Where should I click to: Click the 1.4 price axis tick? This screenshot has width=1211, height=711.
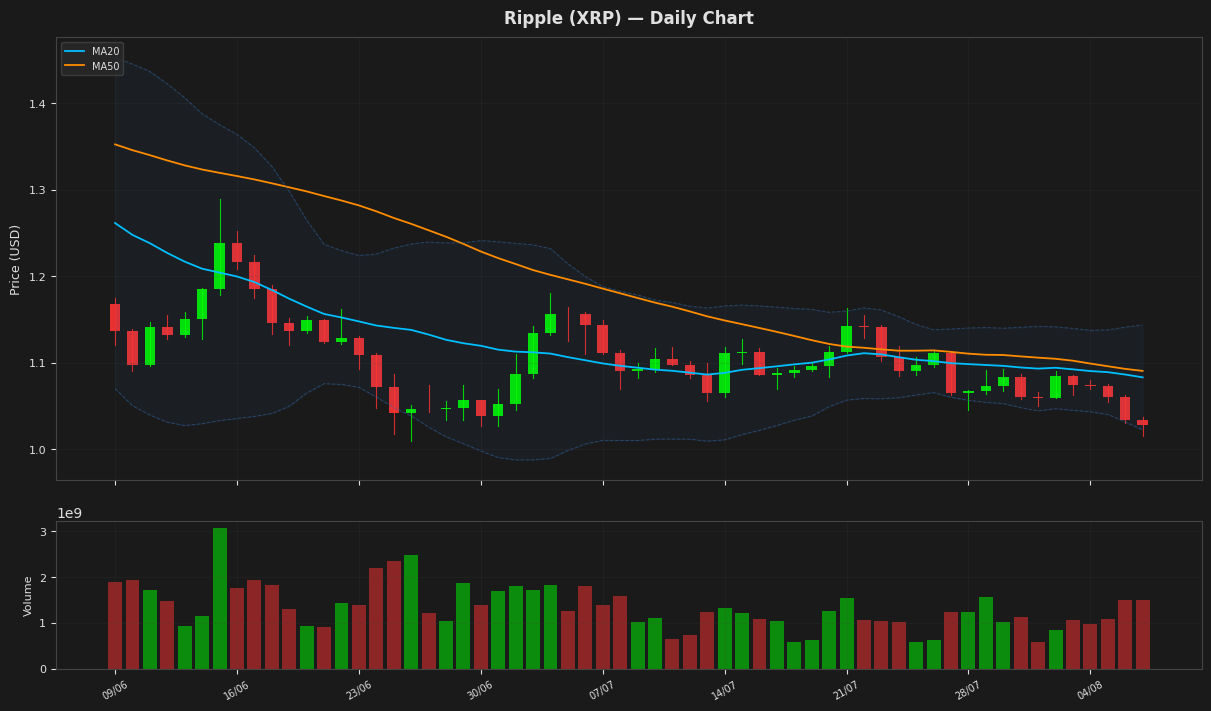pos(40,104)
